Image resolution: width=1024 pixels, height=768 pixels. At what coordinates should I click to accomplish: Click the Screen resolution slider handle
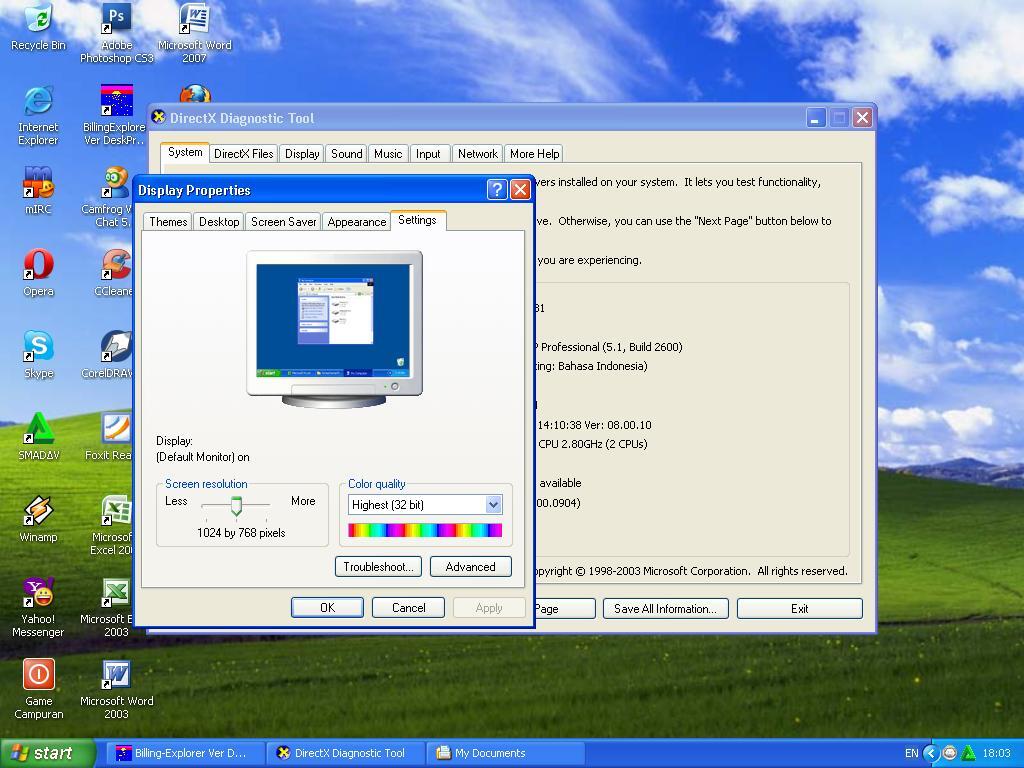(236, 505)
